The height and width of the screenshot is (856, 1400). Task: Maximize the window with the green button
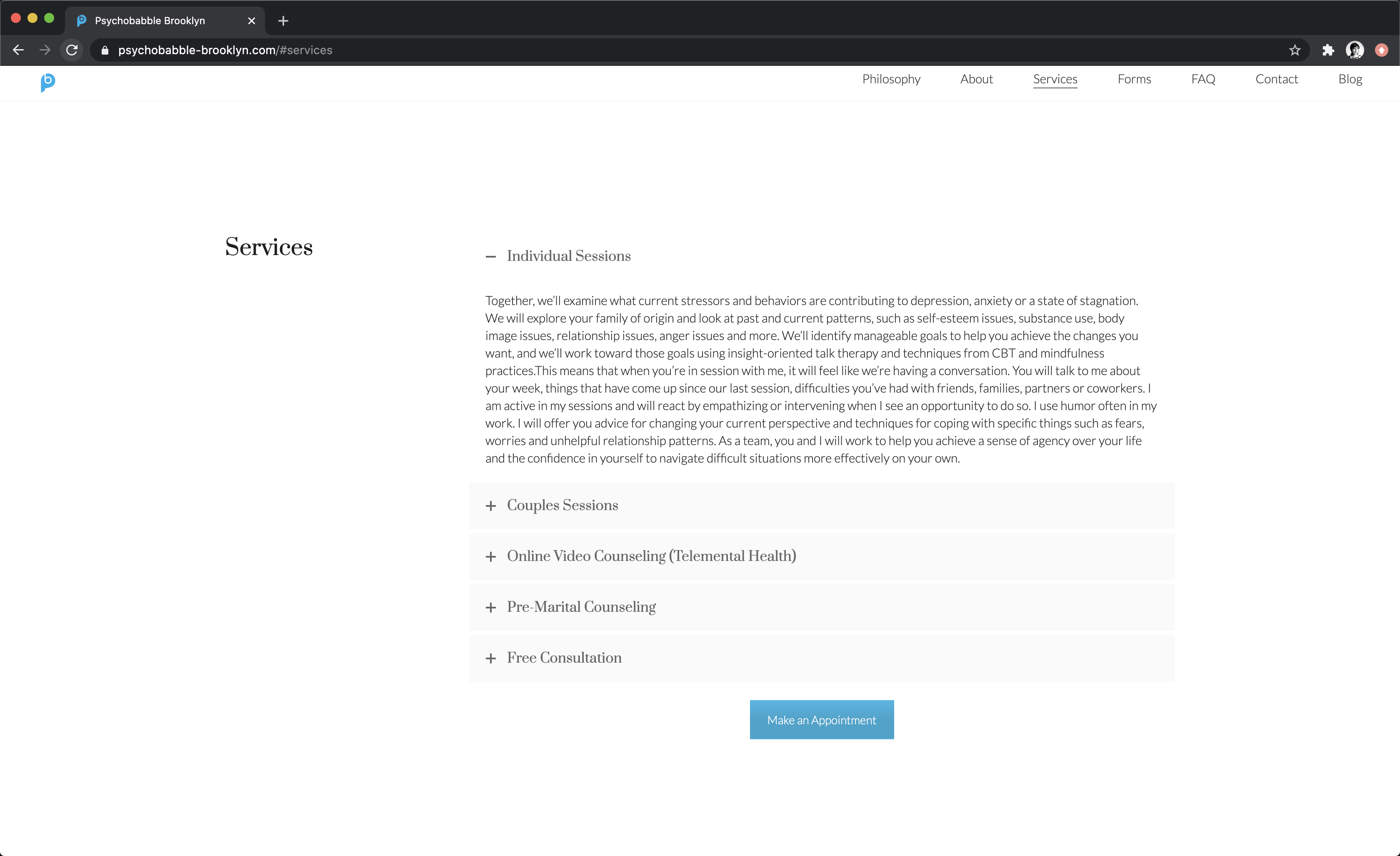pos(50,18)
